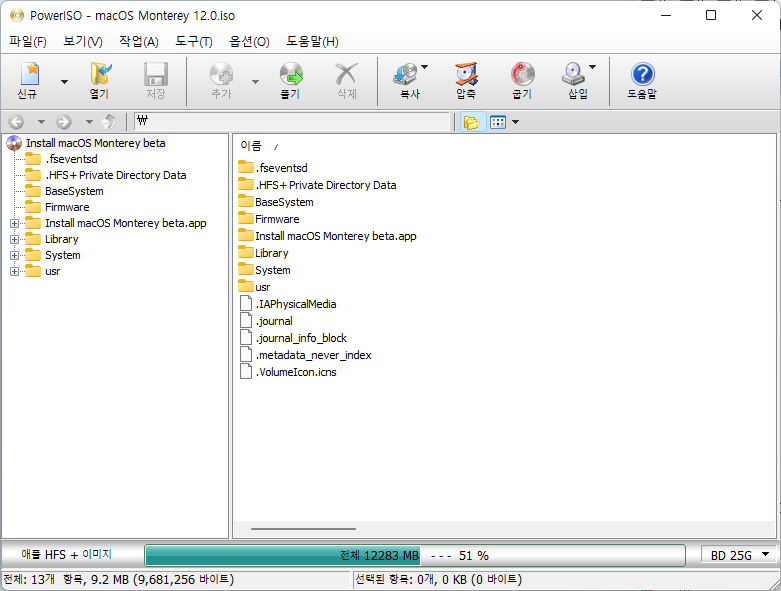Click the Forward navigation arrow
This screenshot has width=781, height=591.
(64, 122)
